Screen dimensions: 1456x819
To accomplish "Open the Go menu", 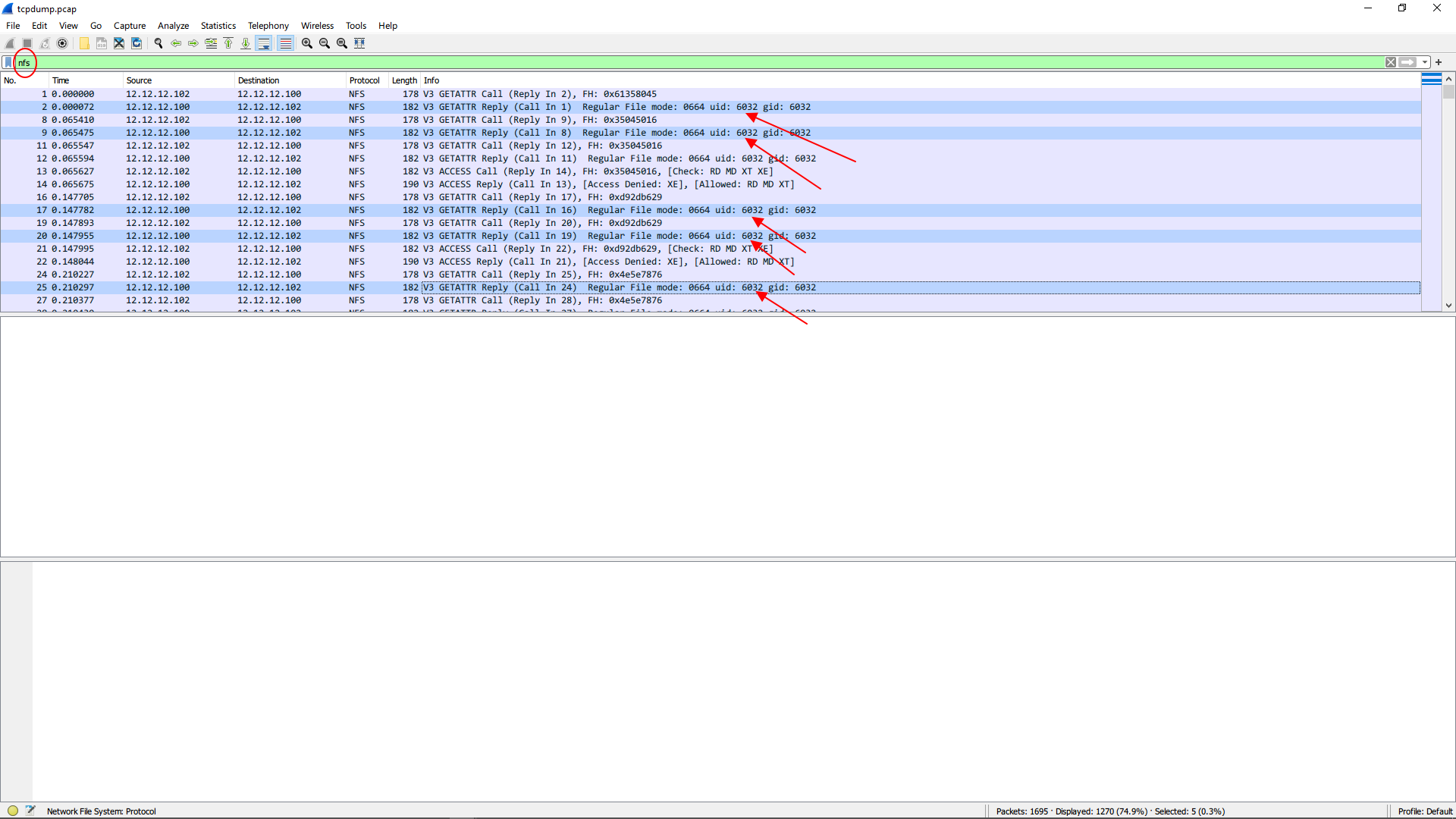I will click(x=96, y=26).
